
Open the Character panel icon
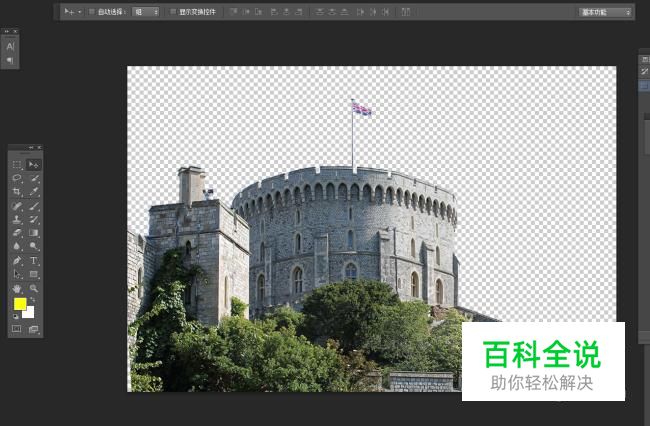pos(10,46)
